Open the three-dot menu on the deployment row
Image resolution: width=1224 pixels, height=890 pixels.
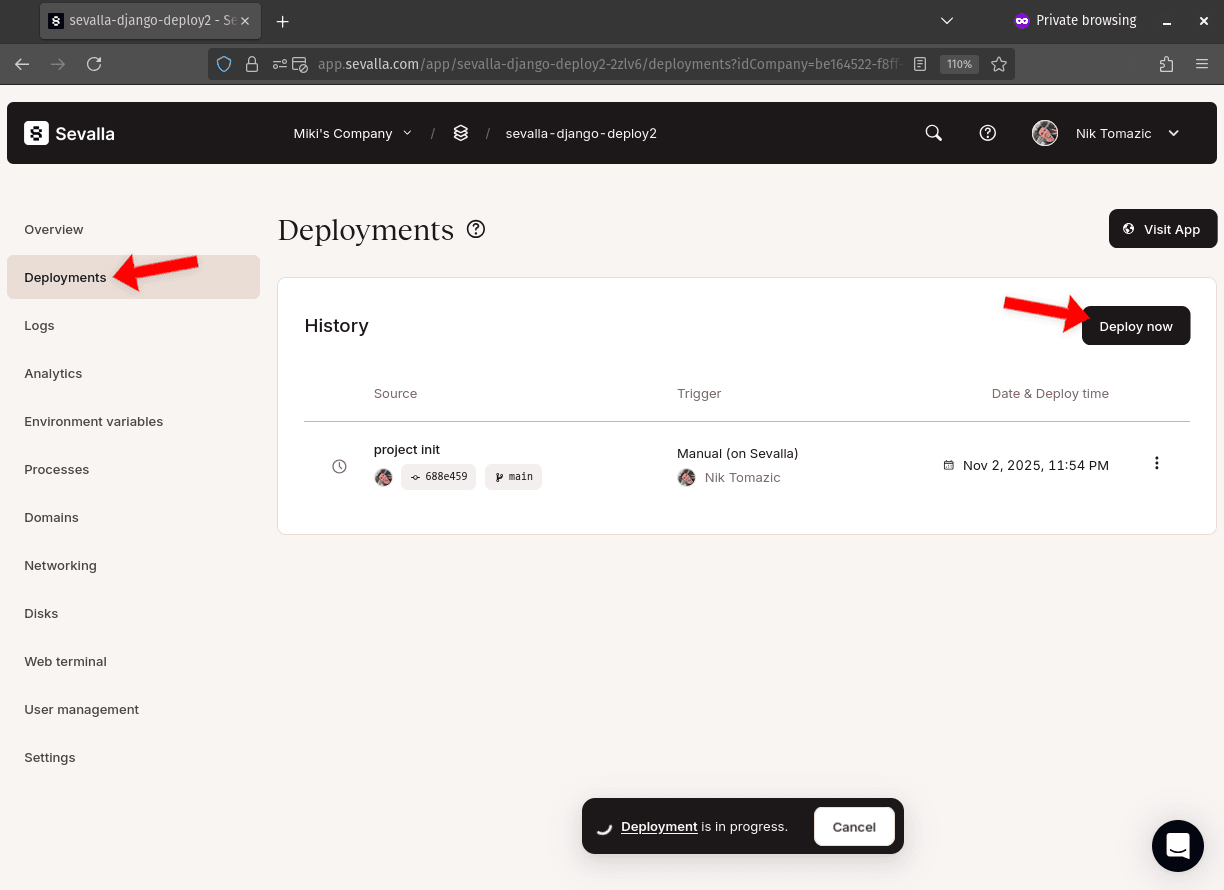tap(1156, 463)
